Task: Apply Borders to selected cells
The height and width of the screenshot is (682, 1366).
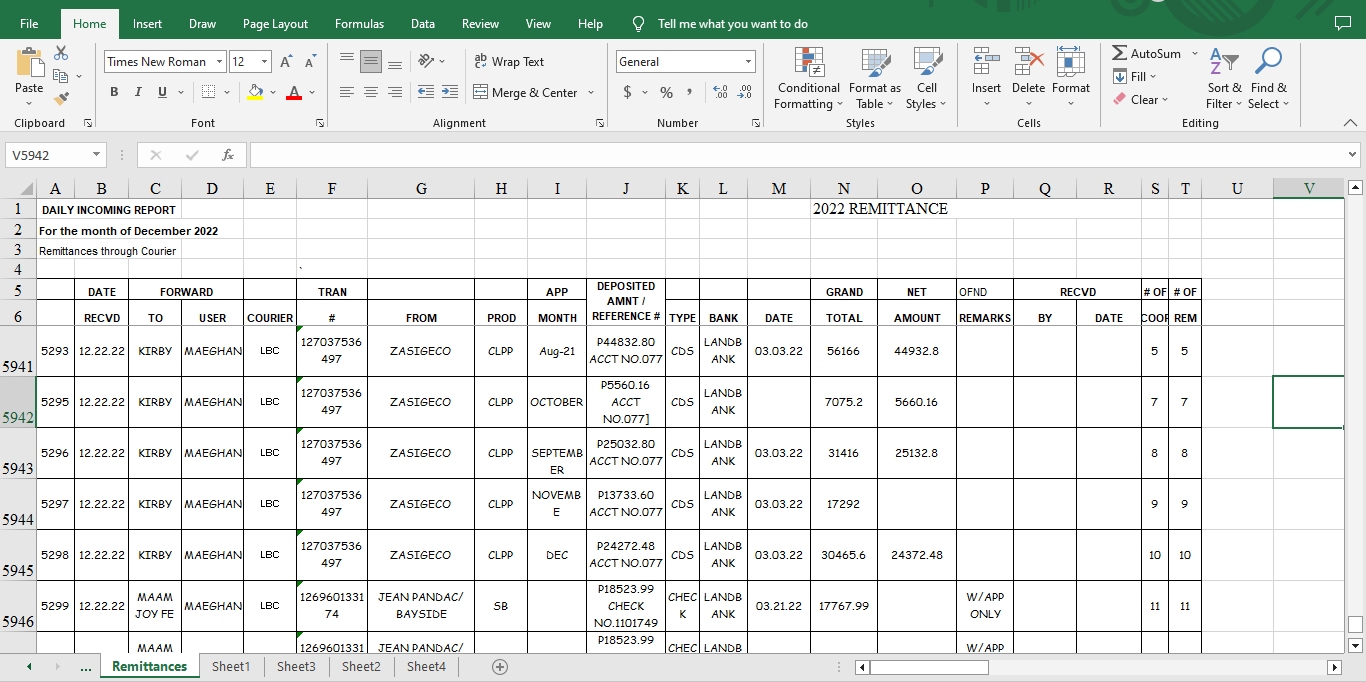Action: pos(208,92)
